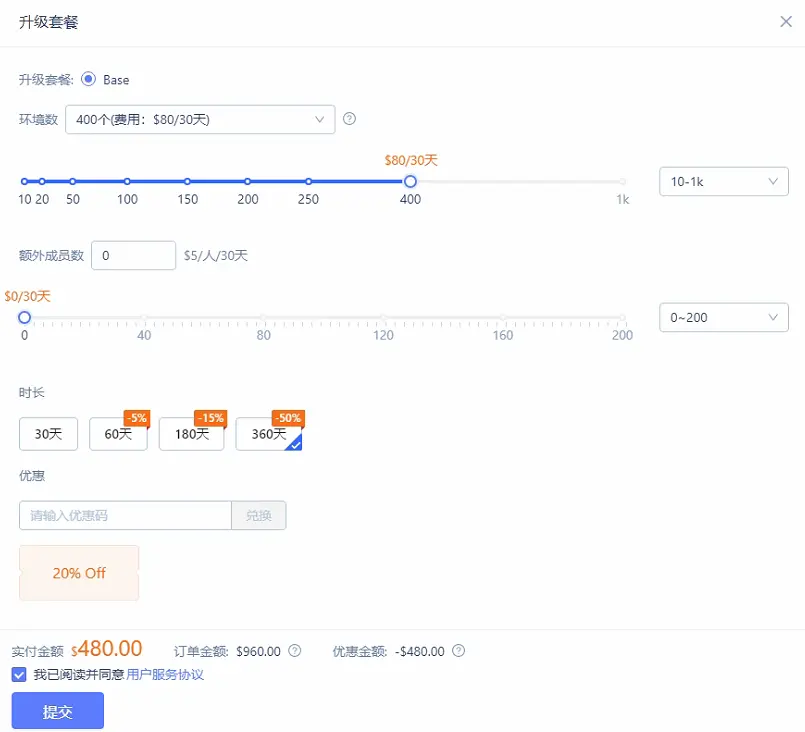Screen dimensions: 805x732
Task: Click the help icon next to 环境数
Action: 349,119
